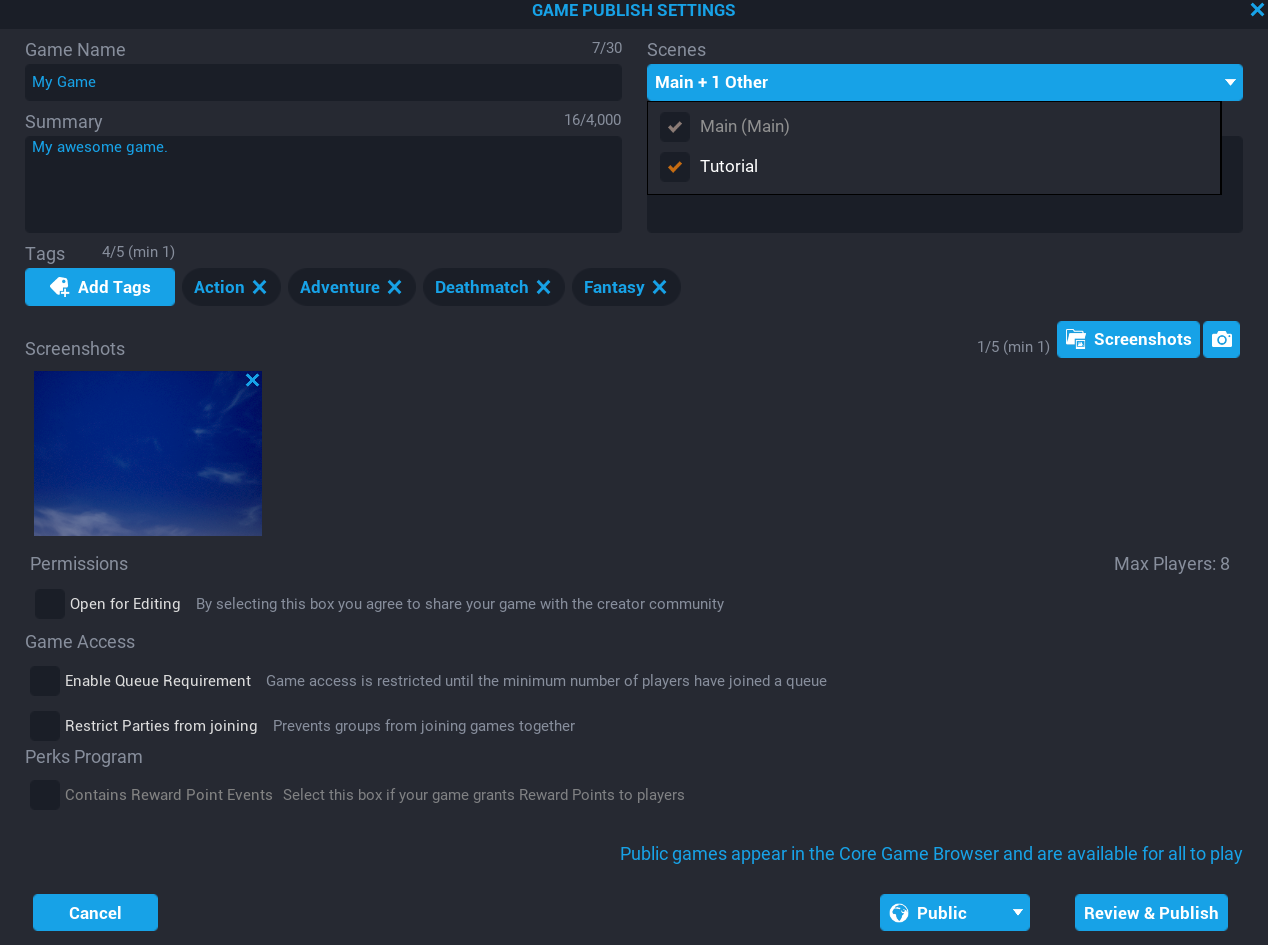
Task: Remove the sky screenshot with its X
Action: tap(252, 380)
